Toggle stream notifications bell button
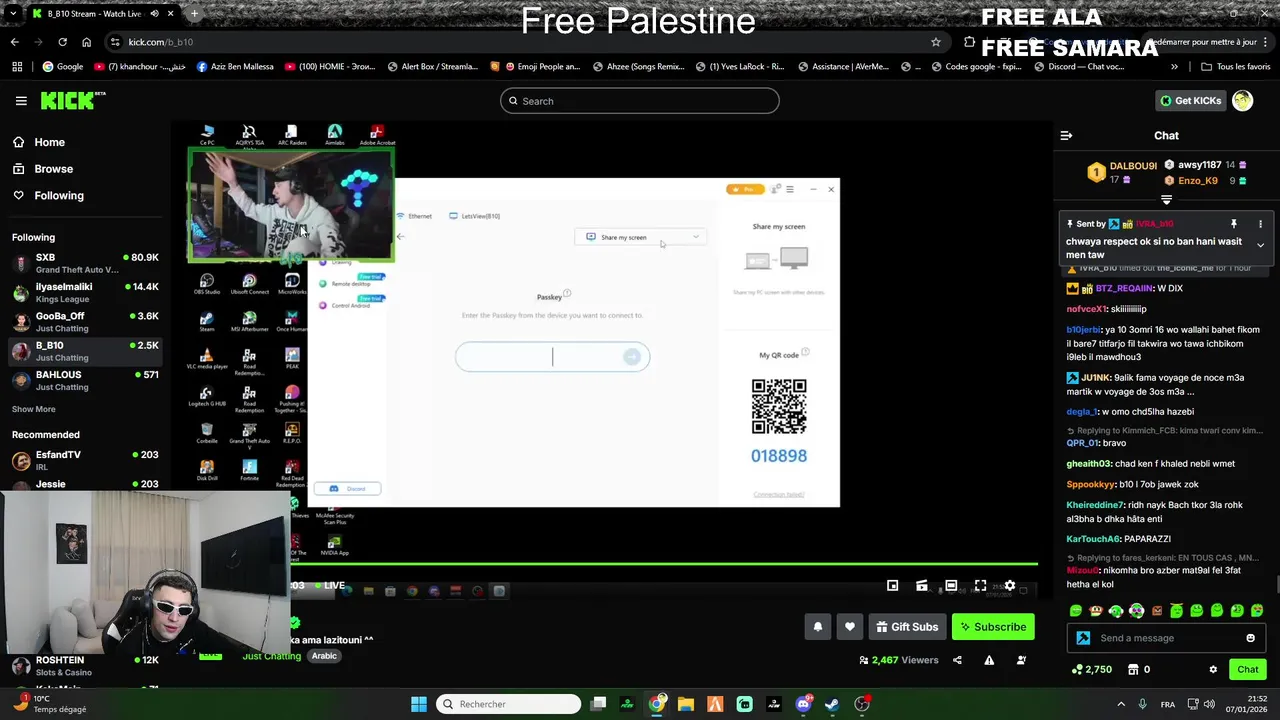 pos(817,627)
